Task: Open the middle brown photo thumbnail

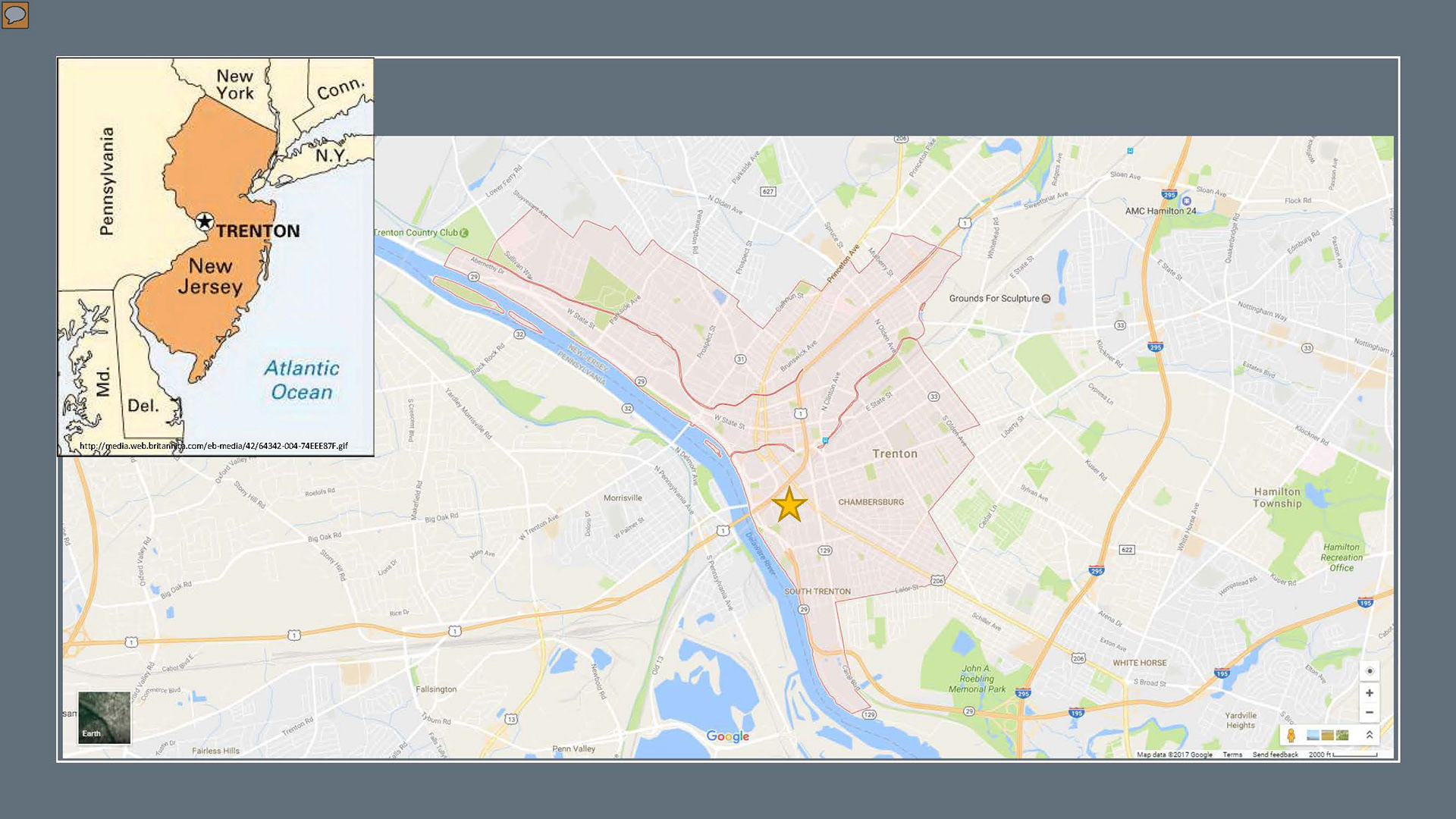Action: (x=1327, y=736)
